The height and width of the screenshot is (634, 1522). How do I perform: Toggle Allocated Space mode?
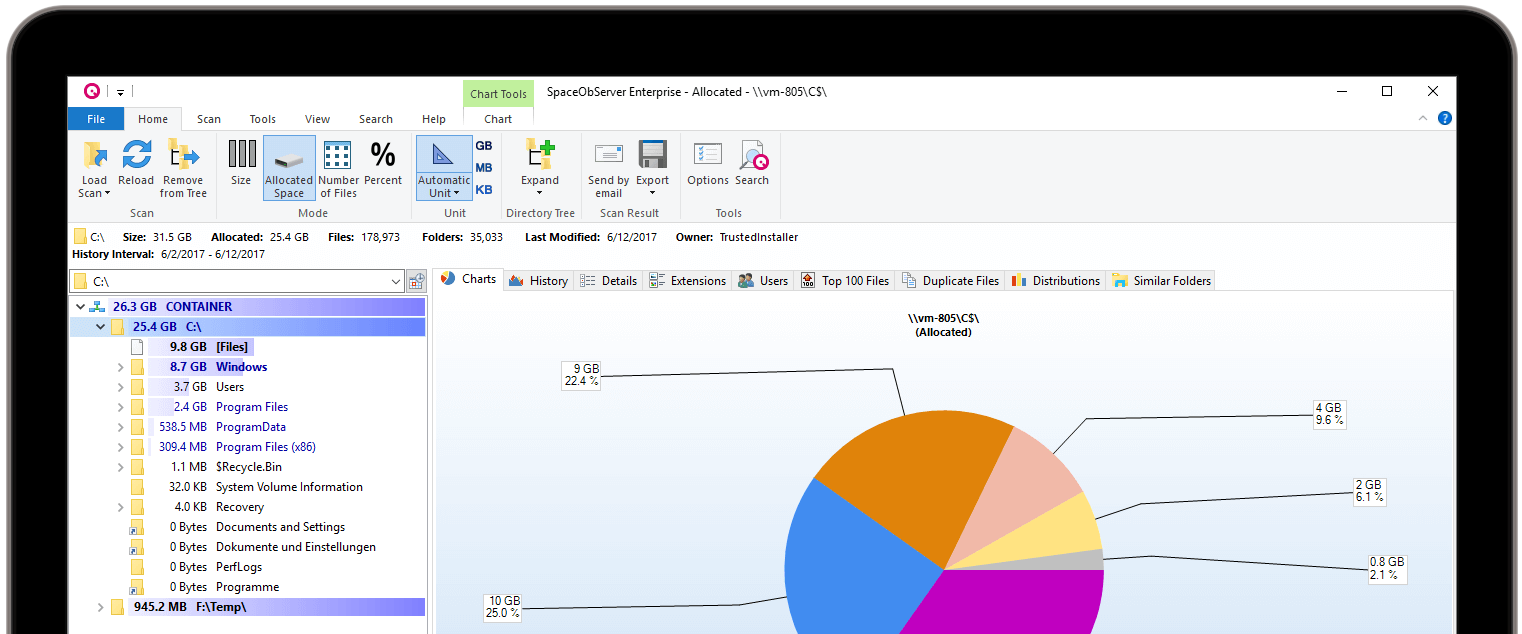tap(289, 169)
